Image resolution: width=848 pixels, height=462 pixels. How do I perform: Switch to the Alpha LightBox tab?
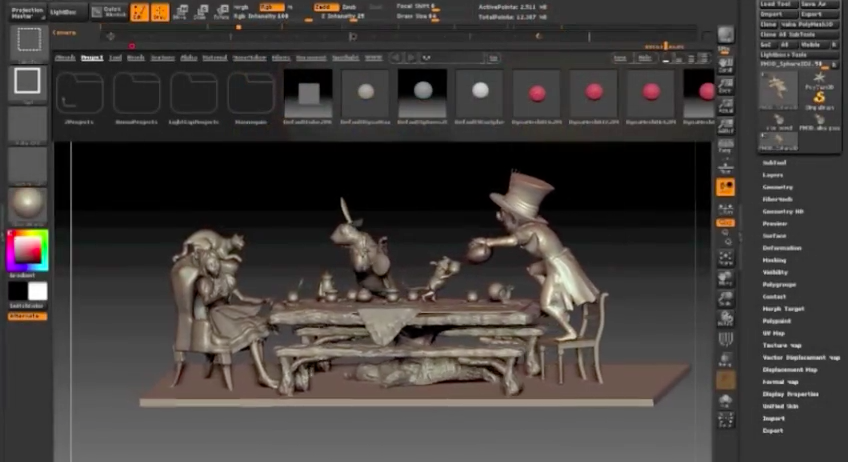(188, 57)
